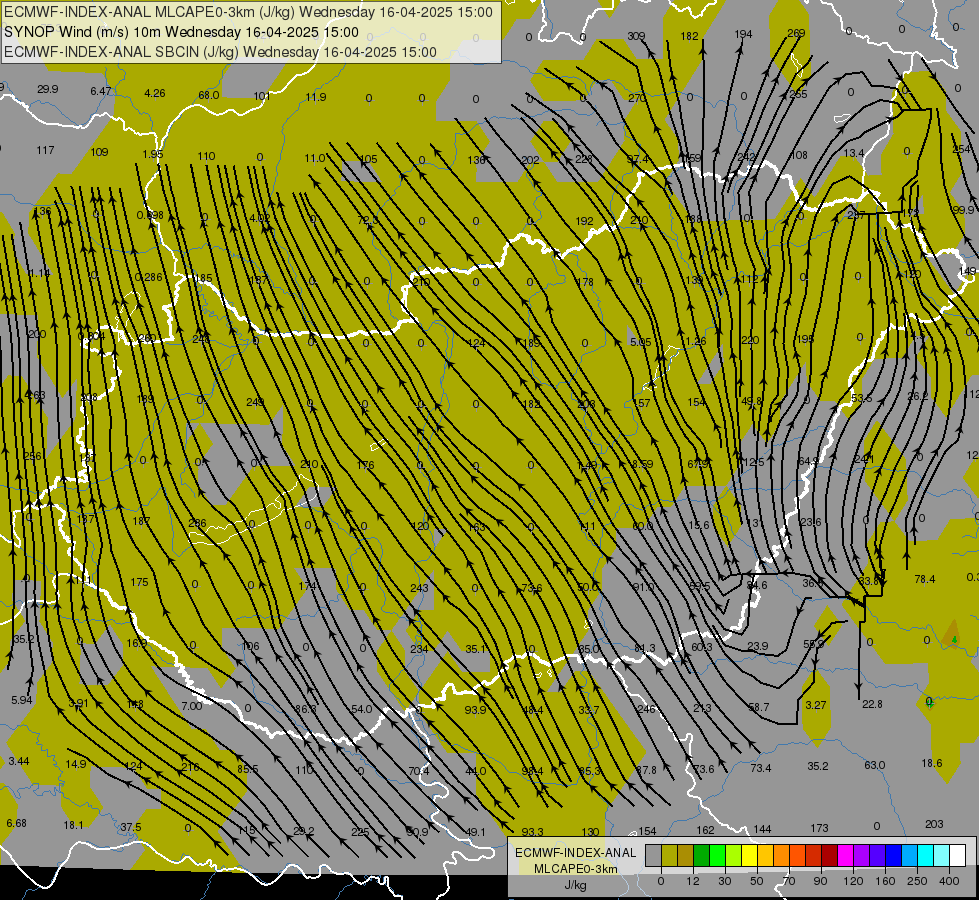Click the map value '203' at the bottom right
The image size is (979, 900).
tap(934, 824)
